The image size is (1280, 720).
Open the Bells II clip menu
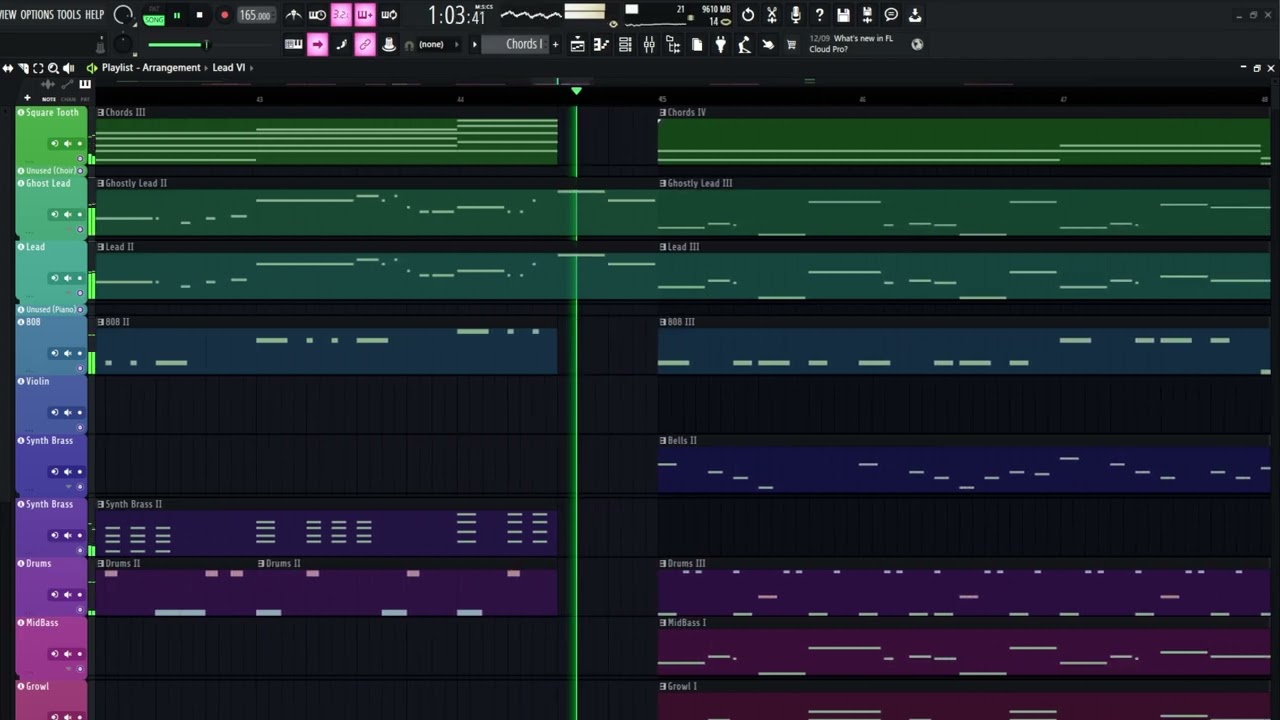point(663,440)
